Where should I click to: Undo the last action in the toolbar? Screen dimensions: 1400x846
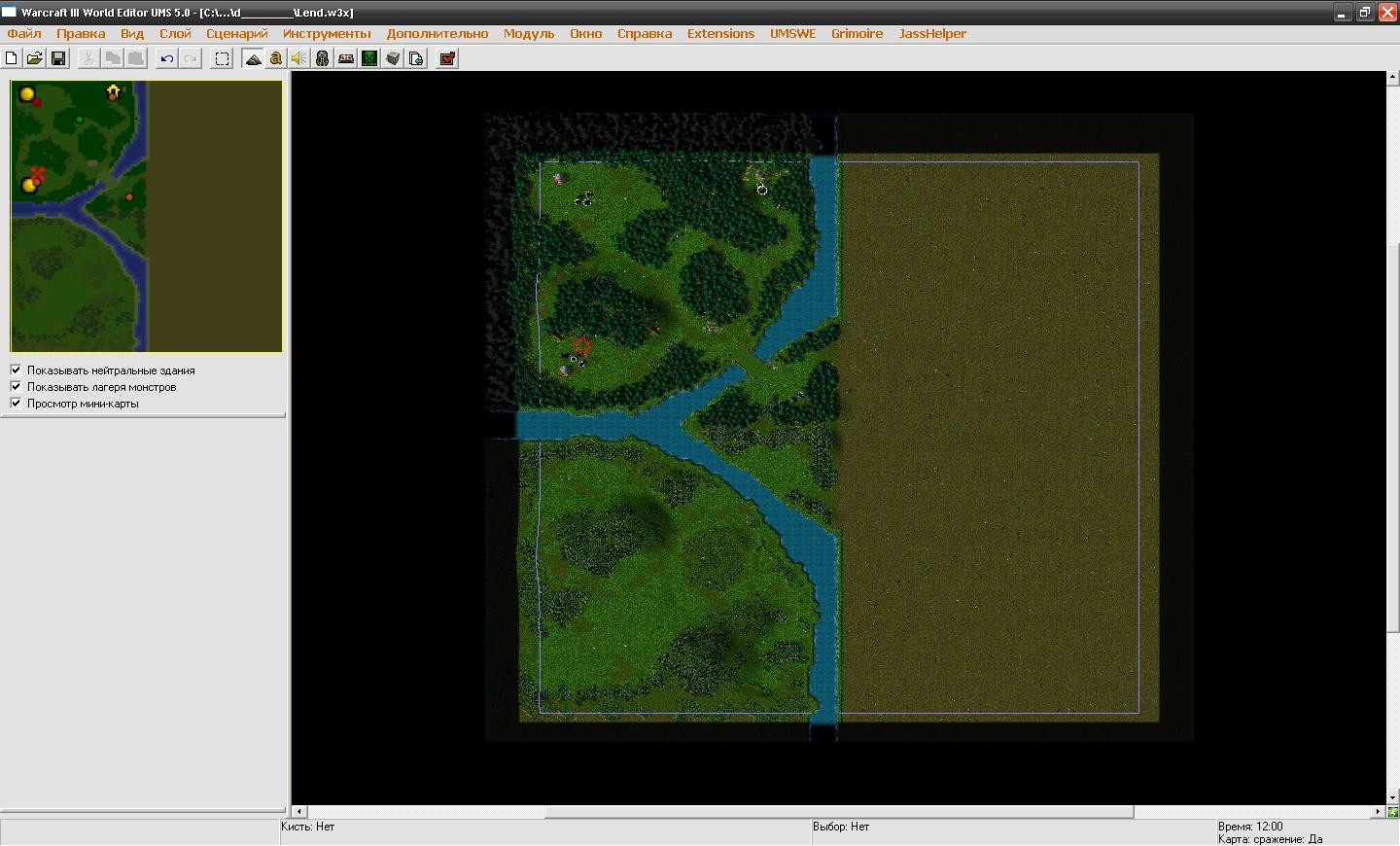[x=167, y=58]
